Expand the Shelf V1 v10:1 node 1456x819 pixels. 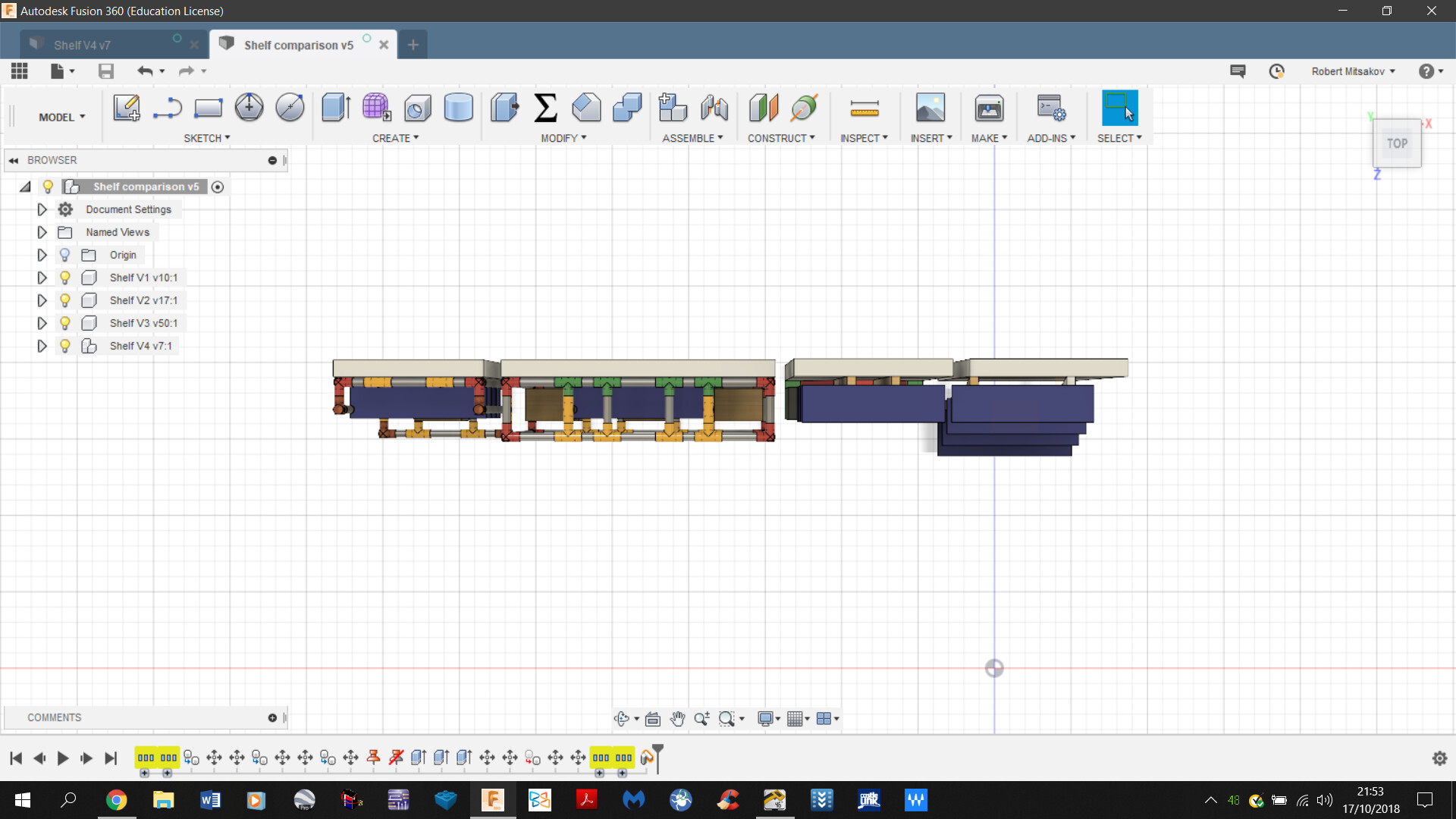[42, 278]
